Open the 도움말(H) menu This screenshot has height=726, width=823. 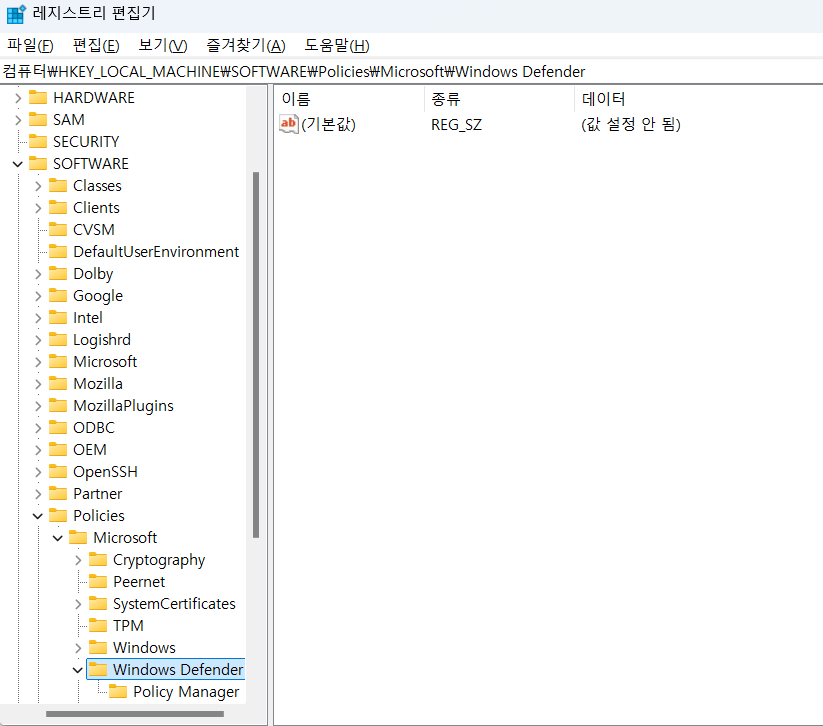click(336, 46)
